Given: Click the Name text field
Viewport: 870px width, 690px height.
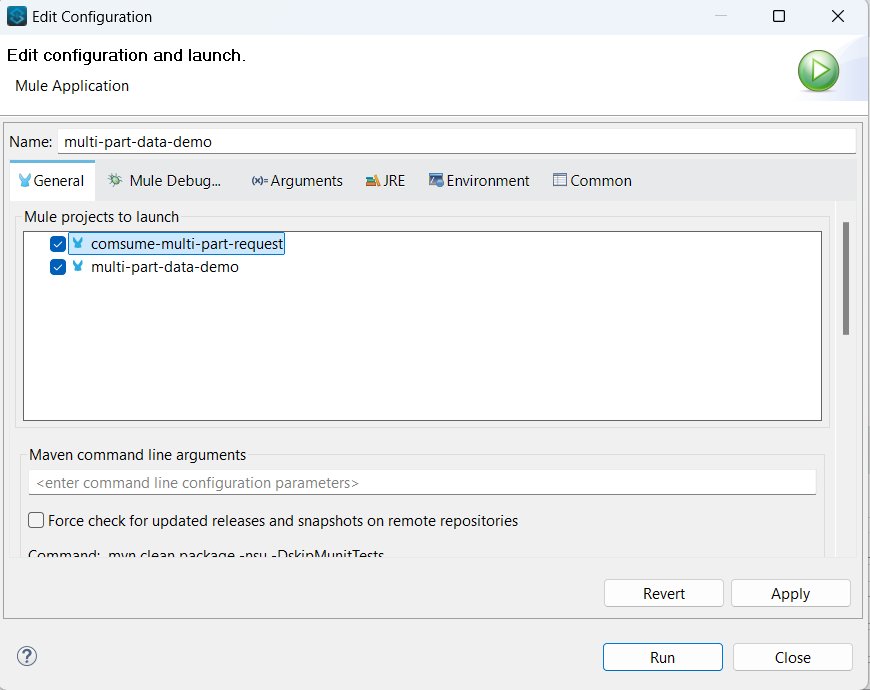Looking at the screenshot, I should tap(457, 141).
